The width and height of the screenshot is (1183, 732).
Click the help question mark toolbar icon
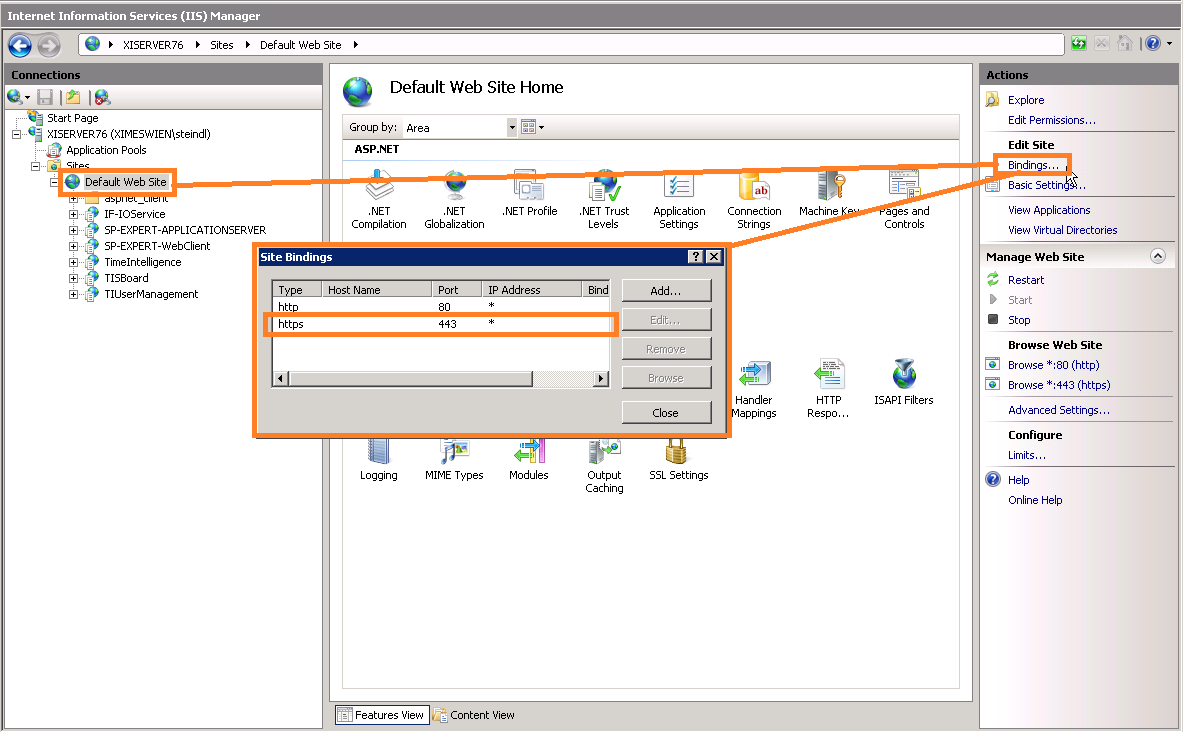click(x=1153, y=44)
